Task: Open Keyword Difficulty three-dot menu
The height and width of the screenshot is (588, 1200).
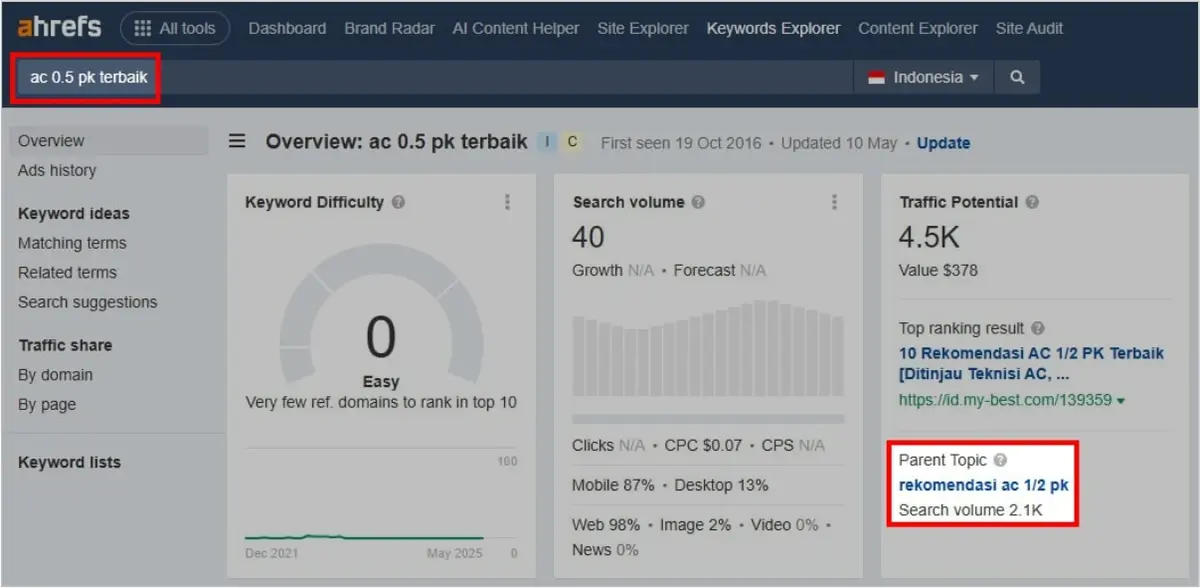Action: click(x=507, y=202)
